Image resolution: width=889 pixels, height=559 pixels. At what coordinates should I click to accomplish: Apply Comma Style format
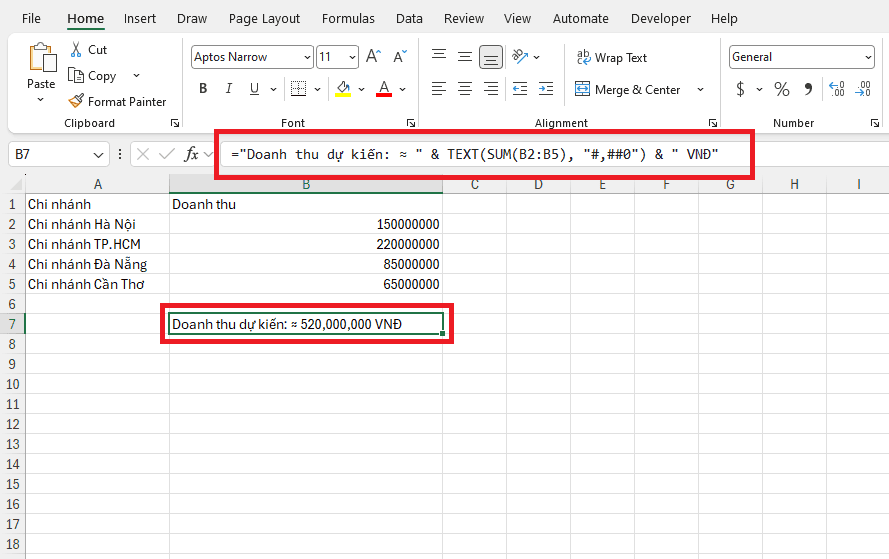[808, 89]
